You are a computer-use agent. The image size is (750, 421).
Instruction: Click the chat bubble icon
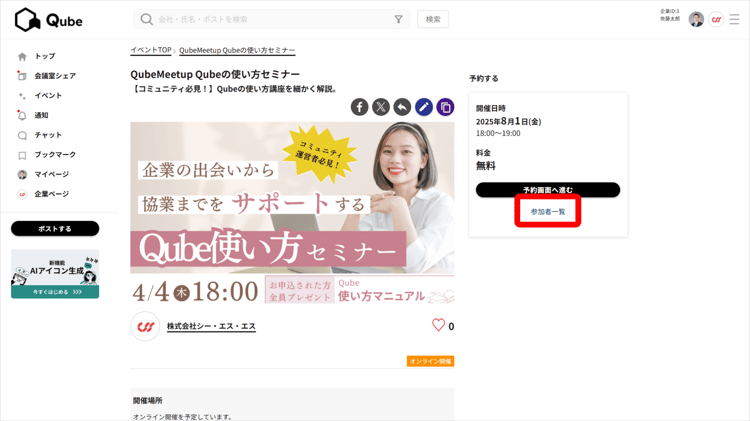coord(22,135)
